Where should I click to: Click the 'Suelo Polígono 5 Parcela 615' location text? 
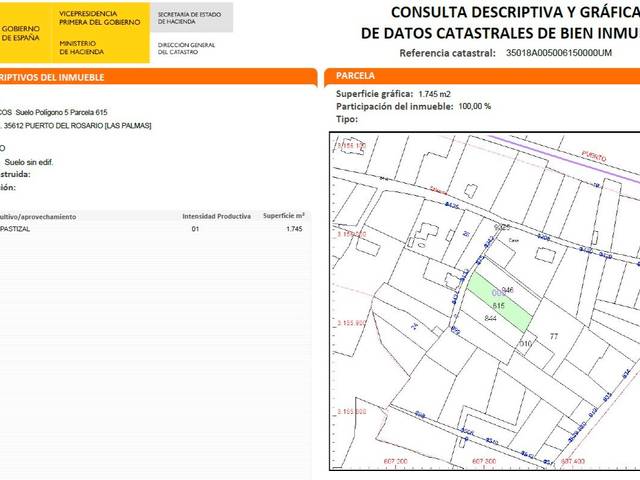coord(61,112)
